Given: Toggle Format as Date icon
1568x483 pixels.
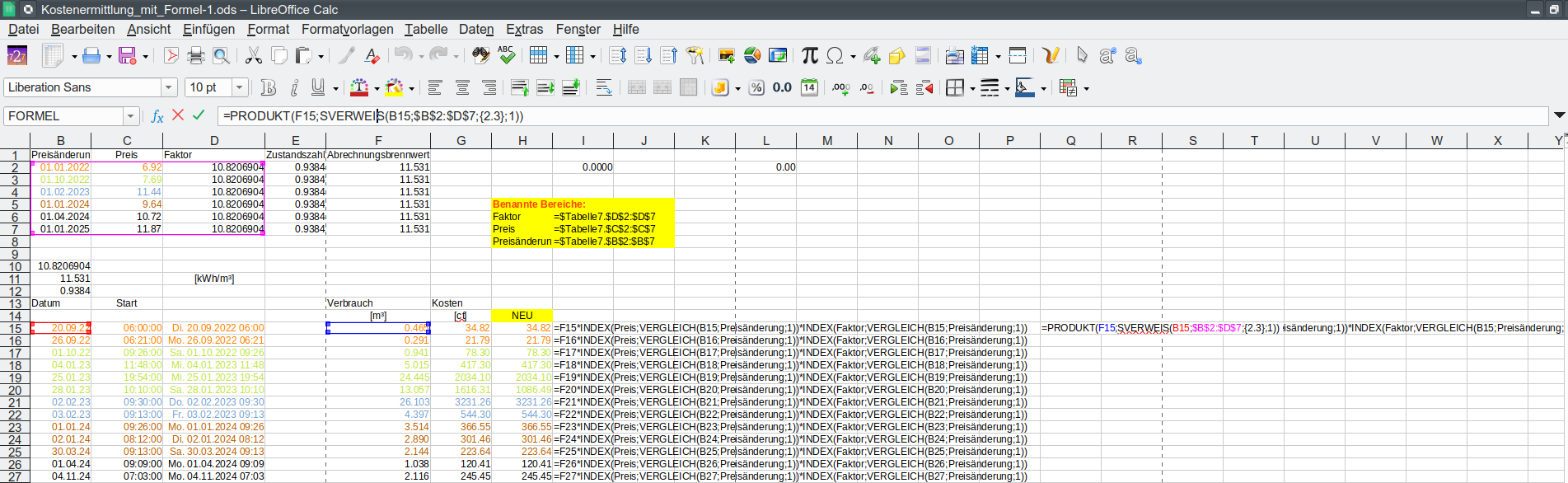Looking at the screenshot, I should click(x=809, y=87).
